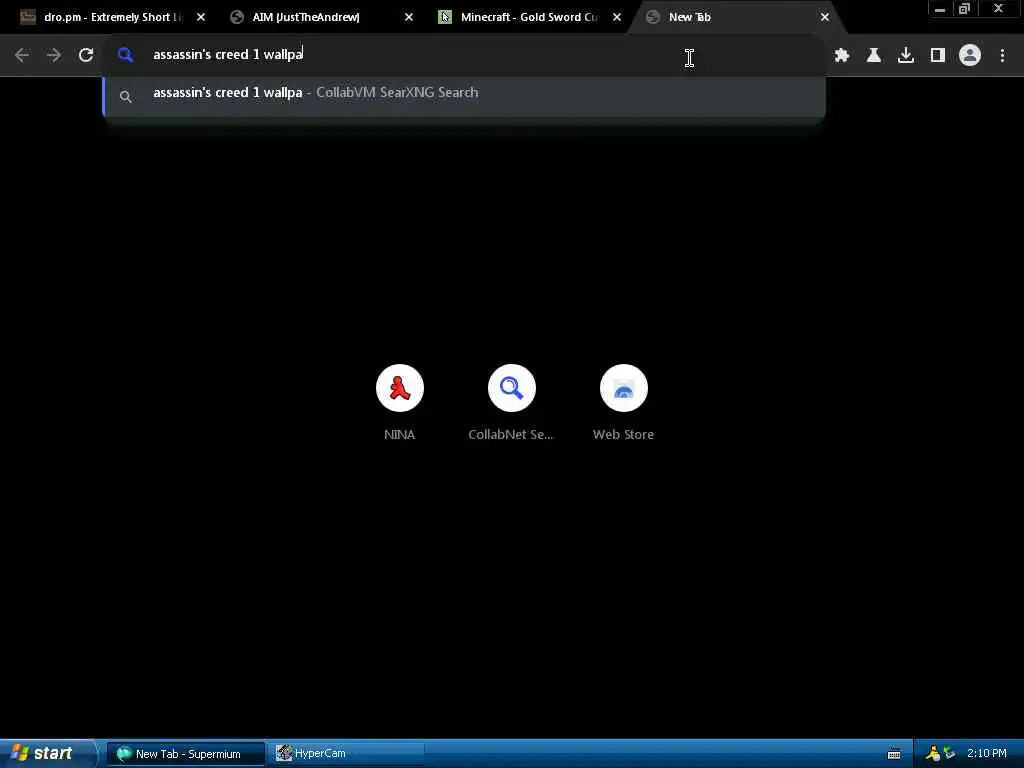Close the New Tab tab
This screenshot has width=1024, height=768.
click(825, 17)
